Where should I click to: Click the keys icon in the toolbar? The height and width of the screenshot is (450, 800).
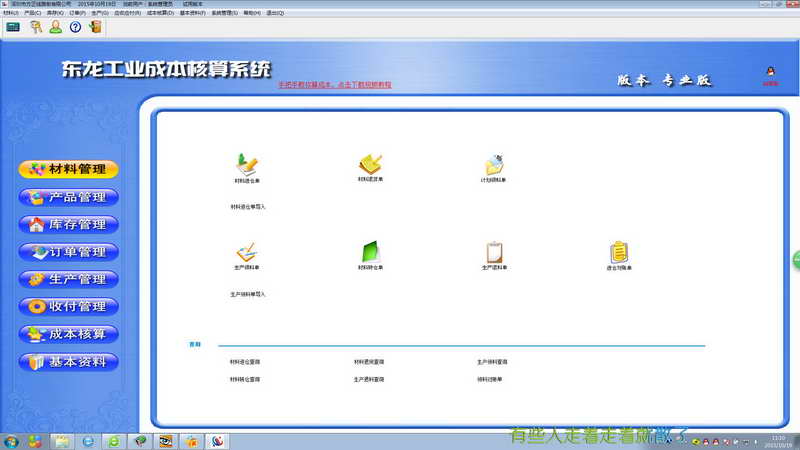pyautogui.click(x=36, y=27)
